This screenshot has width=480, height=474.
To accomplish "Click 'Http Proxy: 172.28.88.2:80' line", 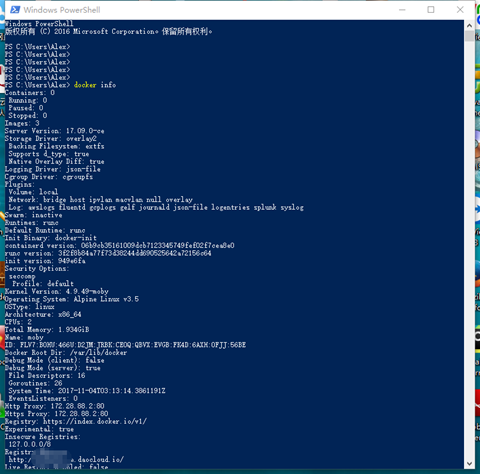I will [55, 406].
